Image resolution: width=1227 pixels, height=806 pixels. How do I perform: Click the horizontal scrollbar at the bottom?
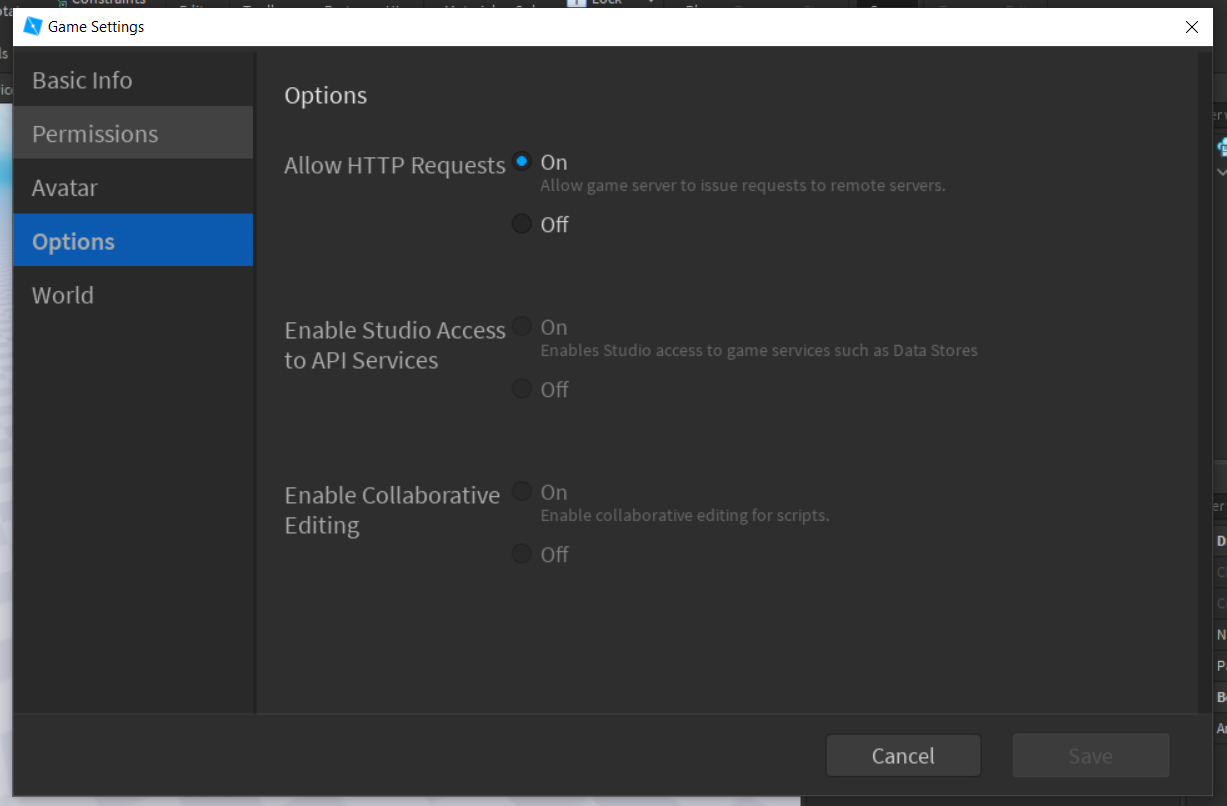click(400, 800)
